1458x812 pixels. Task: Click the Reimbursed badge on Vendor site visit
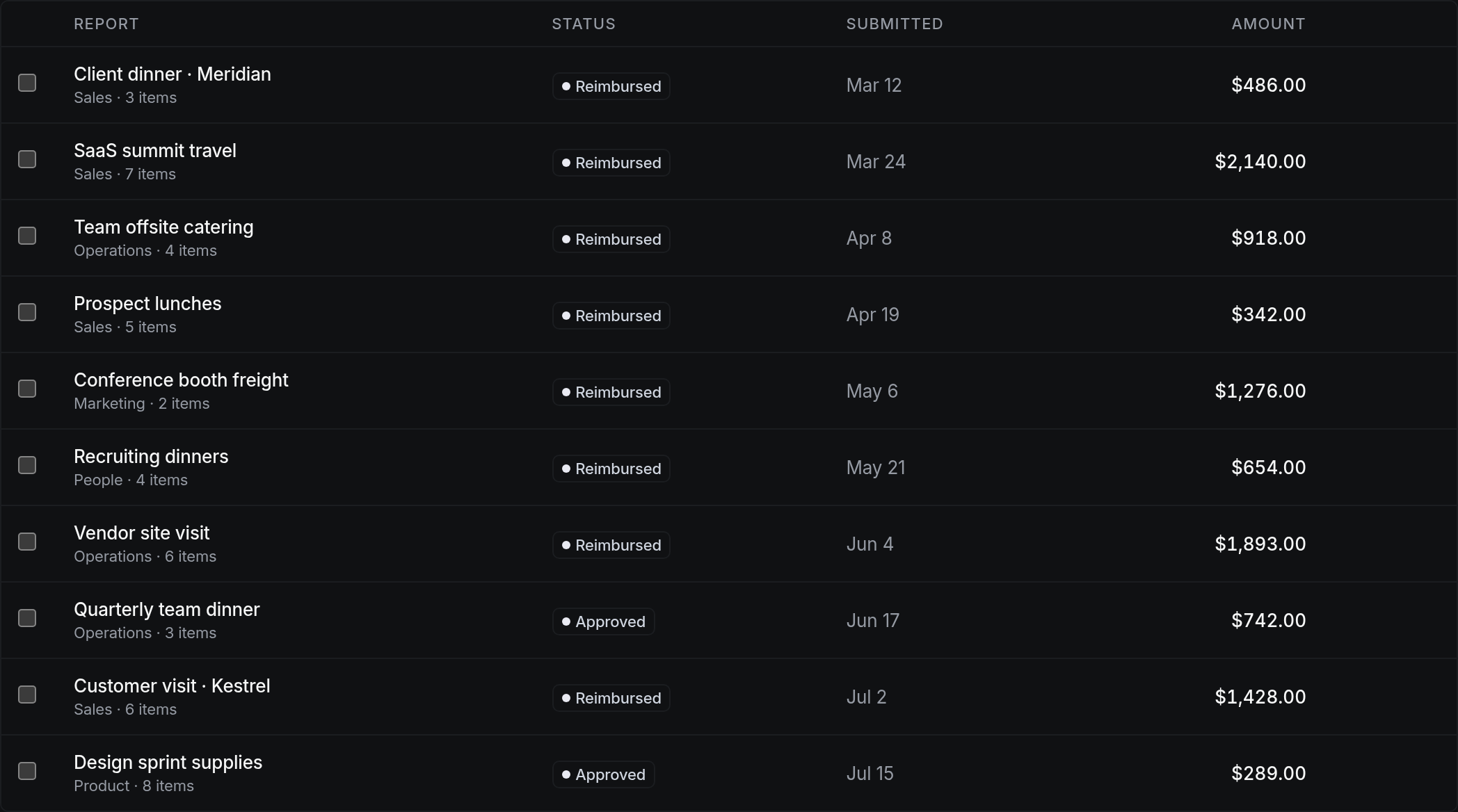[x=611, y=545]
